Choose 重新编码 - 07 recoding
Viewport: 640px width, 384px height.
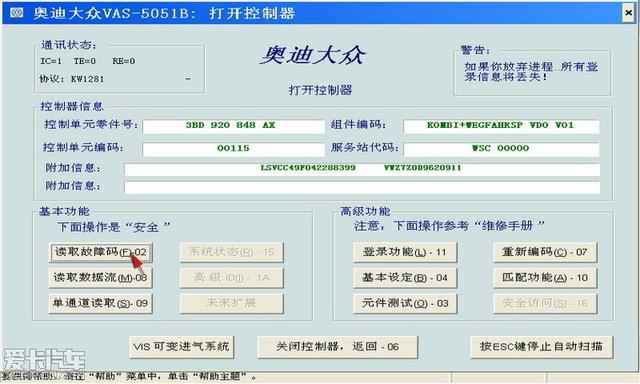pyautogui.click(x=545, y=252)
